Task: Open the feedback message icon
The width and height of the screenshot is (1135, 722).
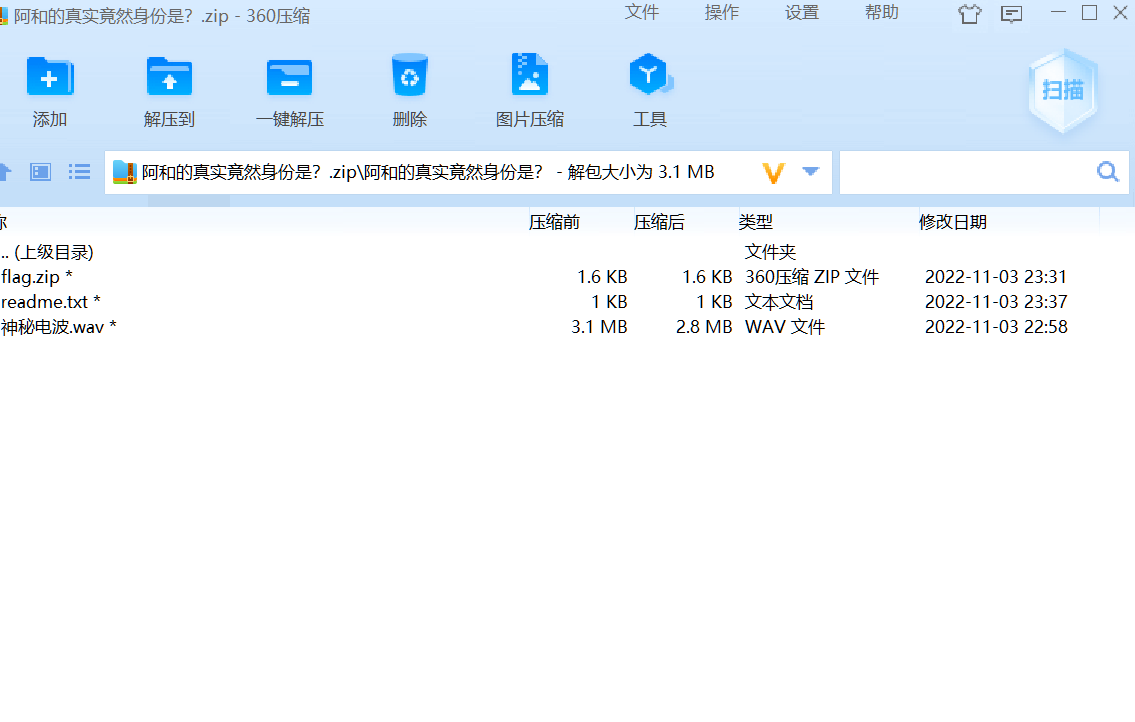Action: click(1011, 14)
